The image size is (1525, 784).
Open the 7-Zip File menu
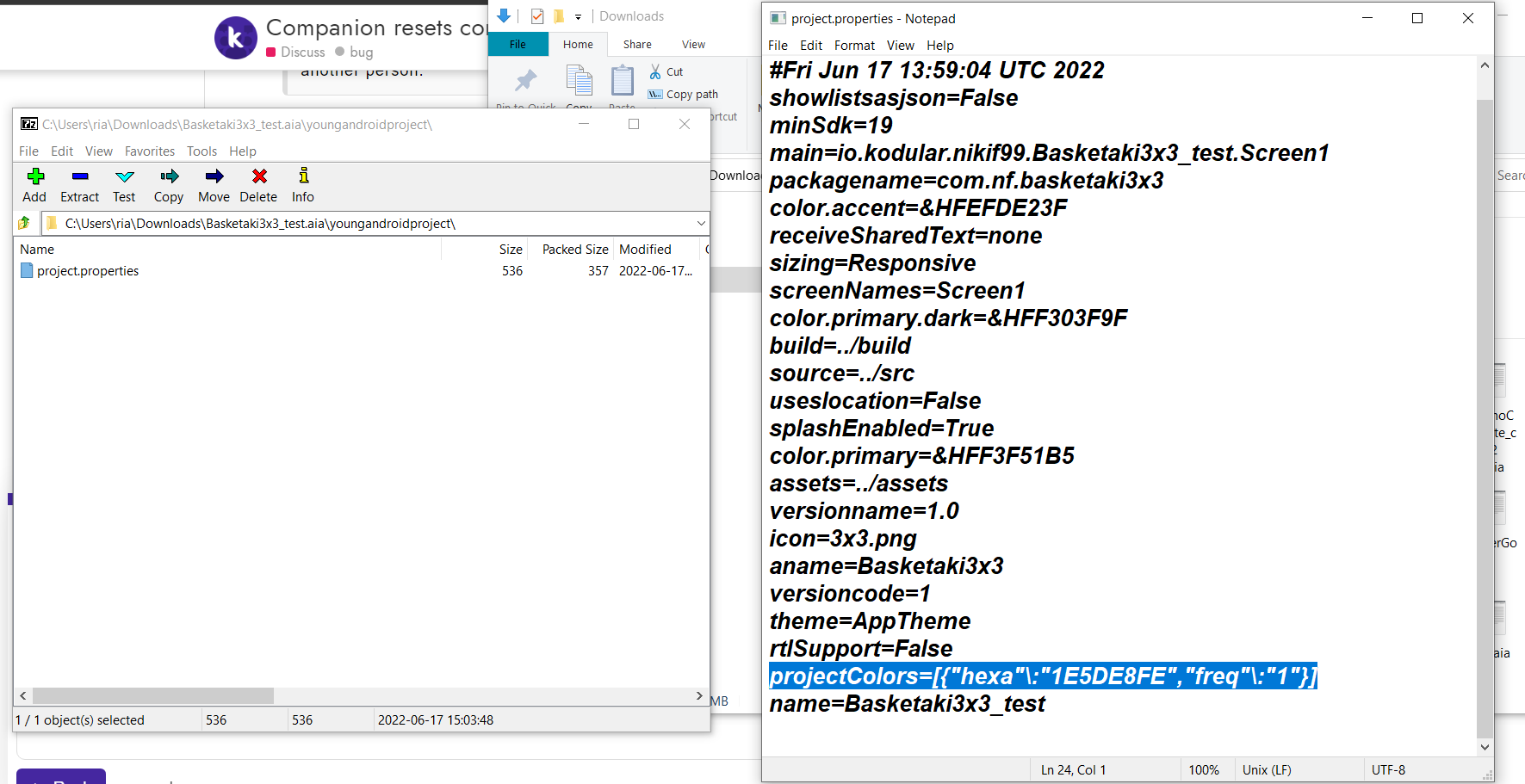pyautogui.click(x=29, y=151)
